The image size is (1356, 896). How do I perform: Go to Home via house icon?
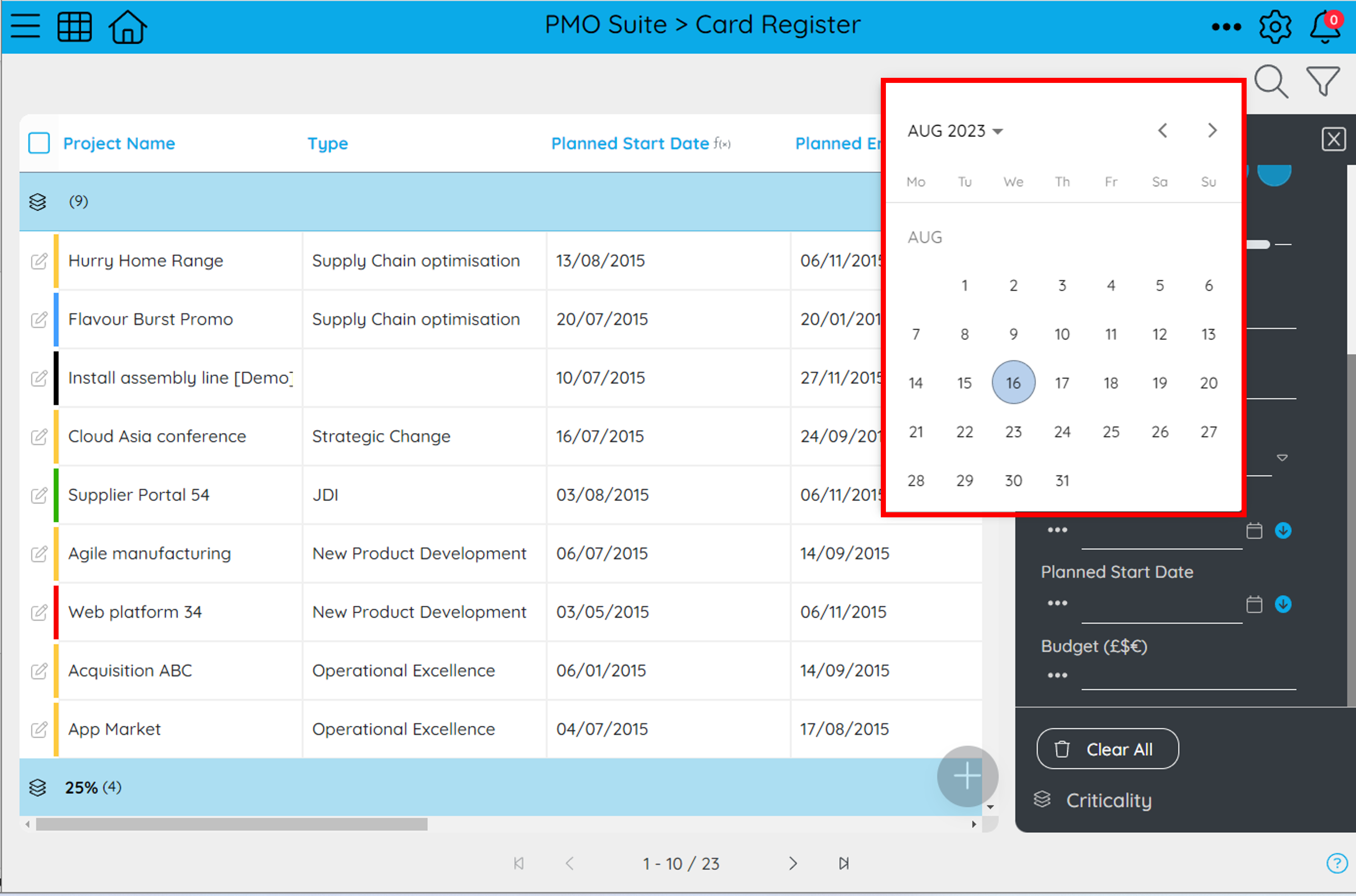coord(127,26)
